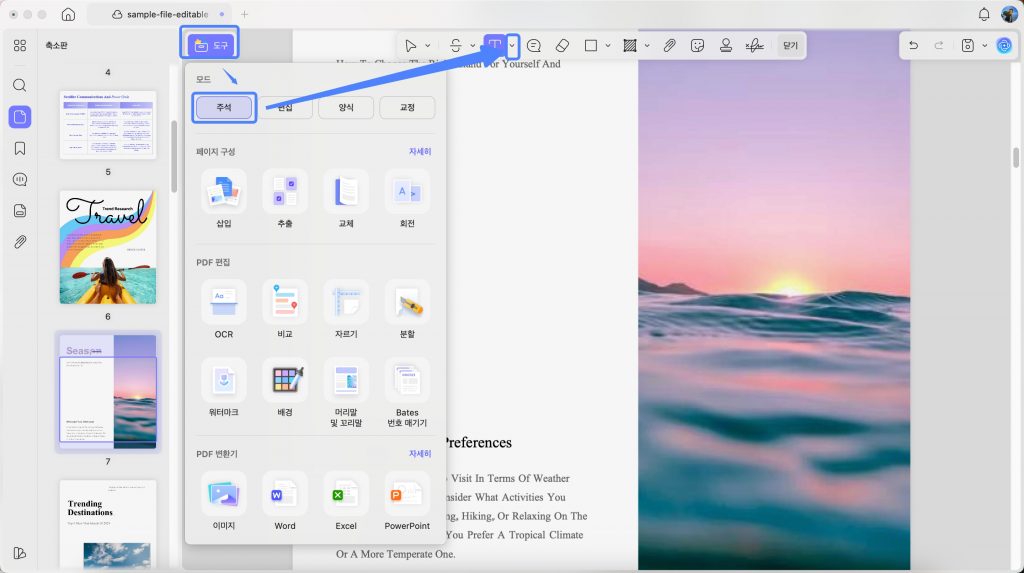Open the AI assistant icon

(x=1004, y=45)
